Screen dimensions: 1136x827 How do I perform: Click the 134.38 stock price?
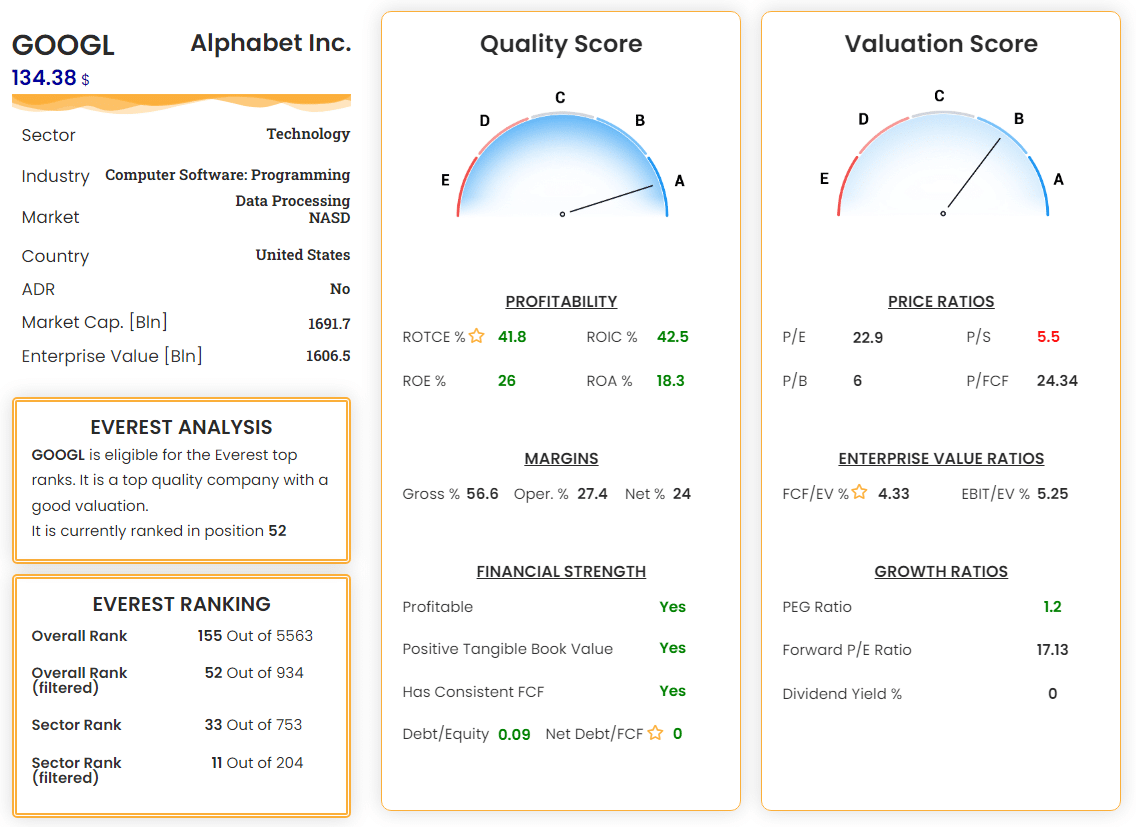point(44,78)
